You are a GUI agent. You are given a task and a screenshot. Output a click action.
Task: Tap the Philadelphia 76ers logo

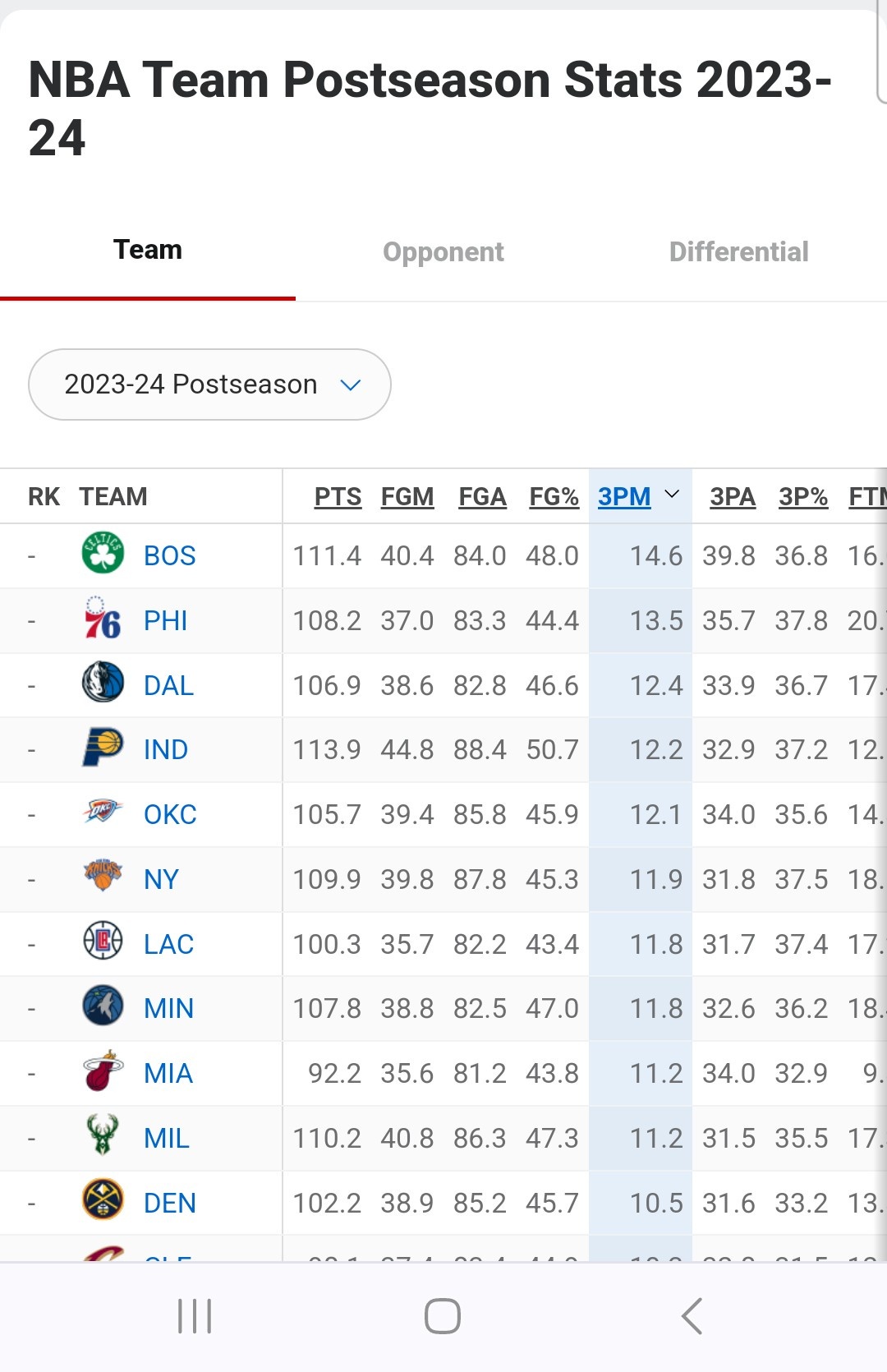click(103, 619)
